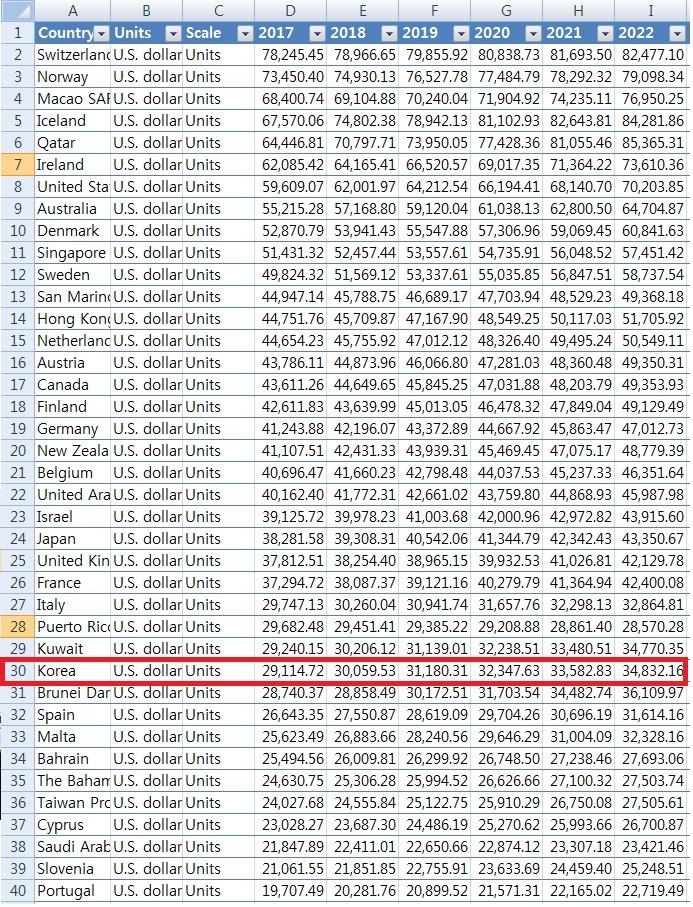Select cell containing 82,477.10
This screenshot has height=907, width=693.
pos(651,55)
